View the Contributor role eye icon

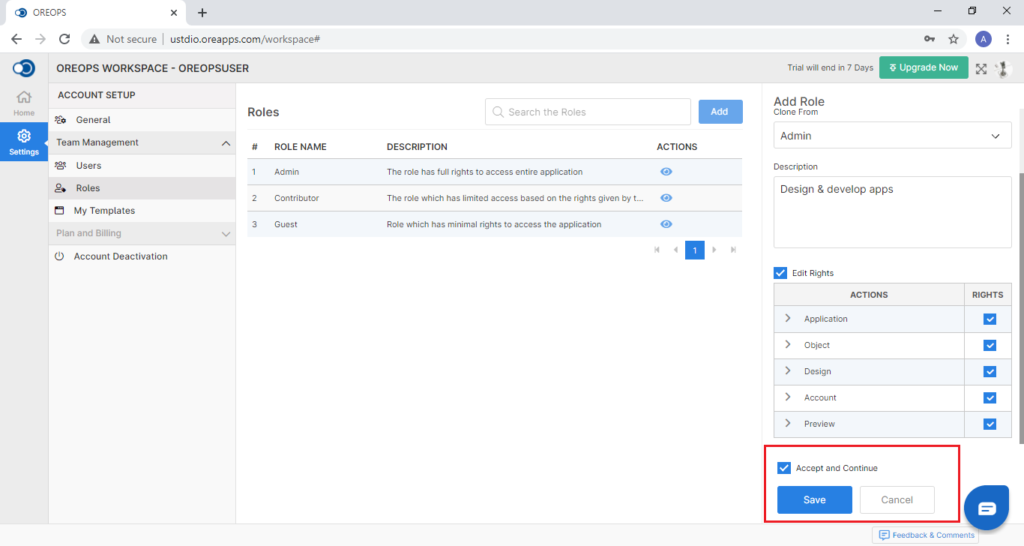(x=665, y=198)
